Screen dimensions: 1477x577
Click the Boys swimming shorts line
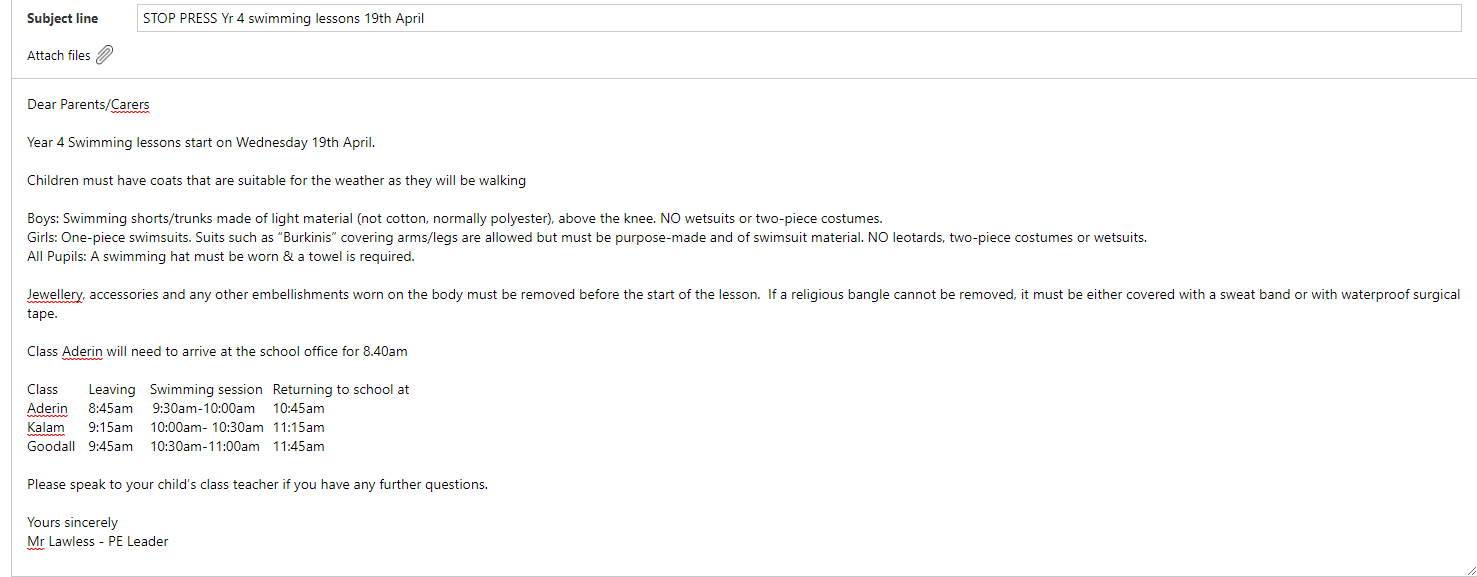click(x=455, y=219)
